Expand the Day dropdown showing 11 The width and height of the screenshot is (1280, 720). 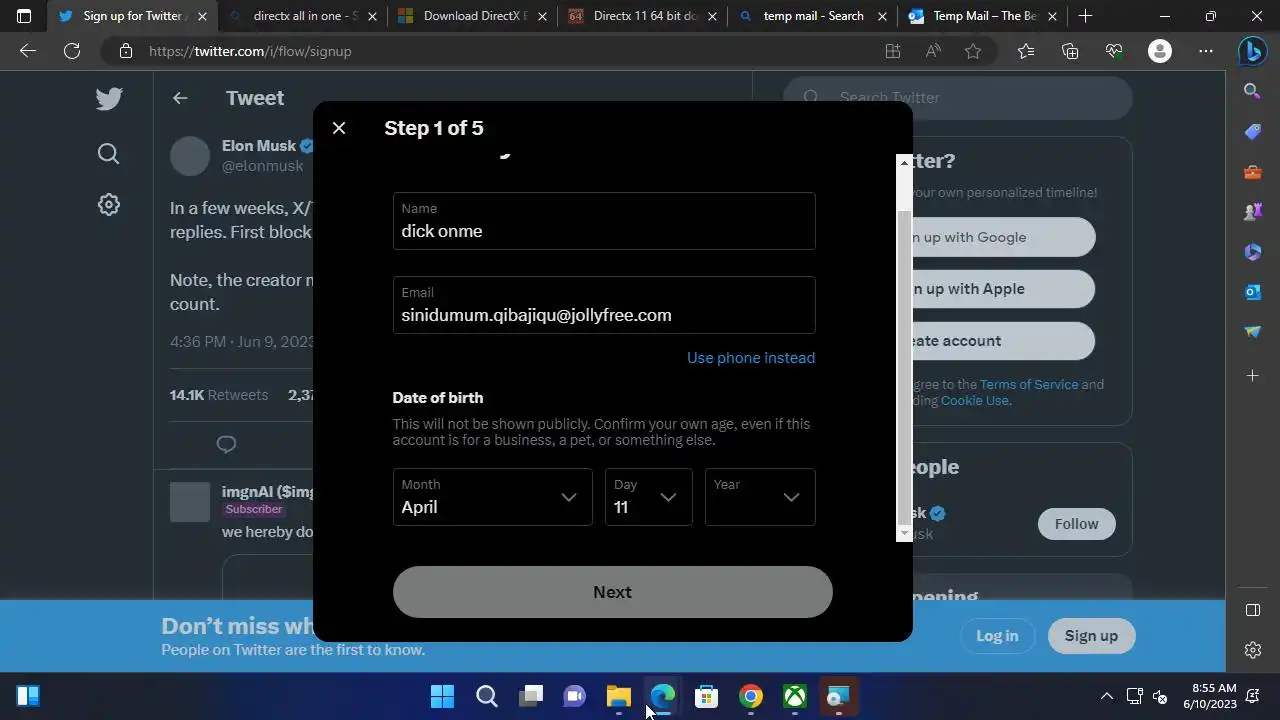649,497
